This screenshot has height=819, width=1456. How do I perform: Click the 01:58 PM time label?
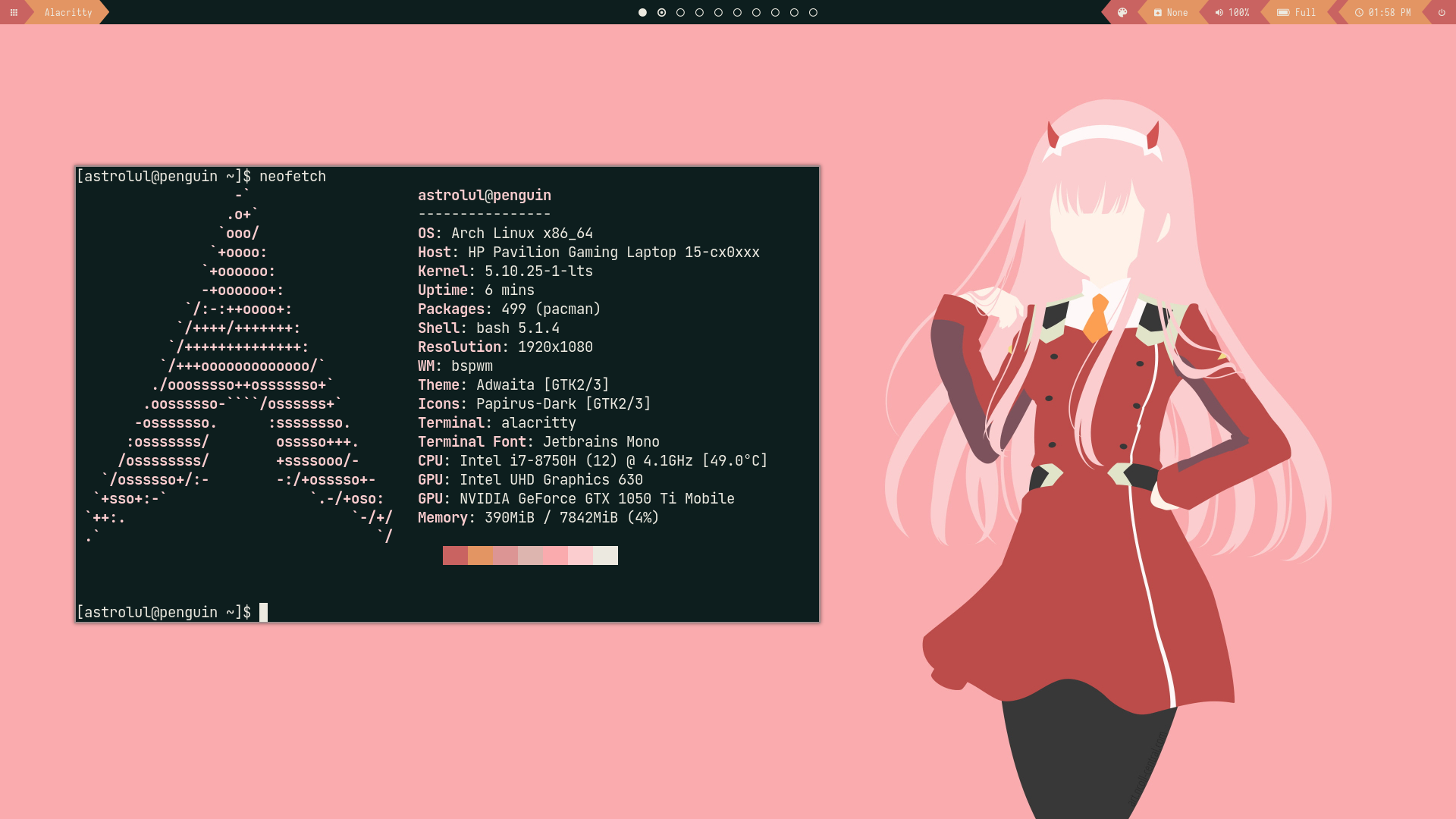(x=1389, y=12)
